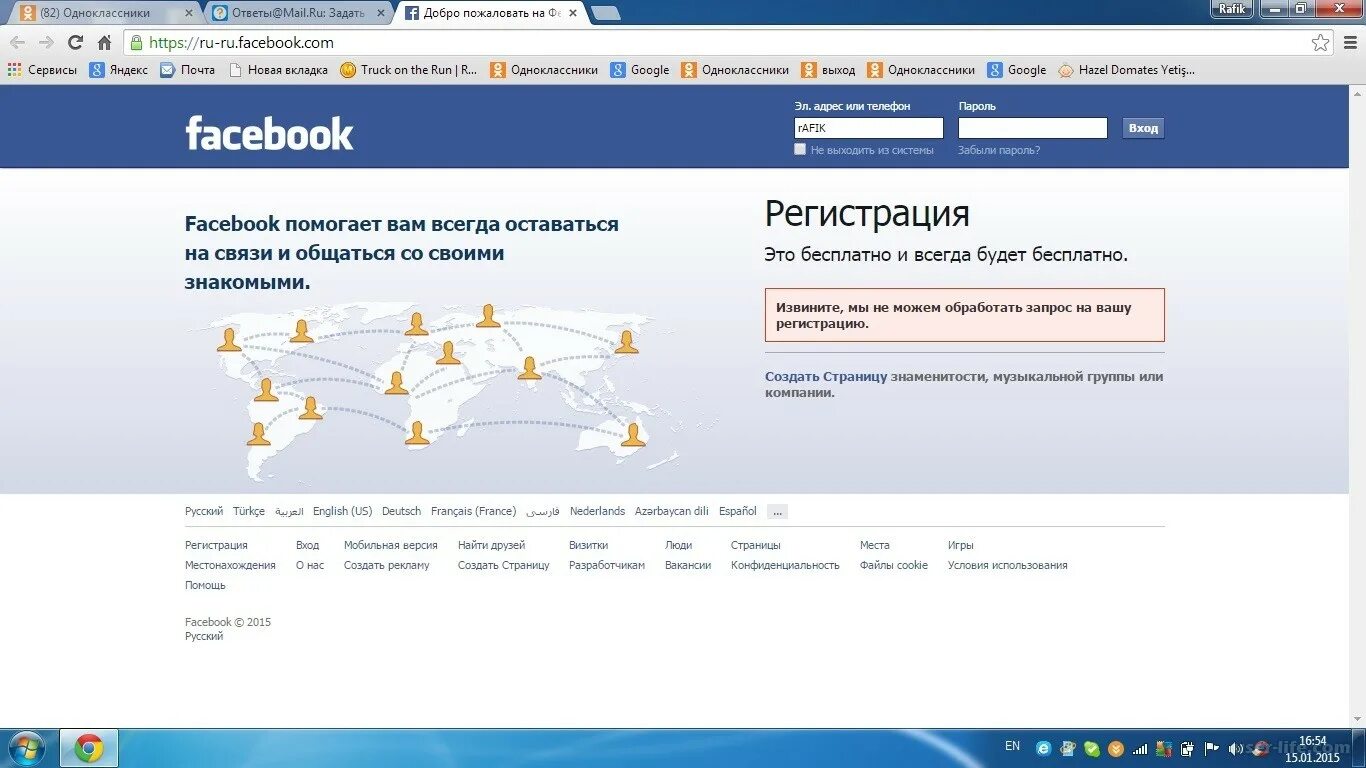Open a new tab button
Viewport: 1366px width, 768px height.
coord(605,13)
